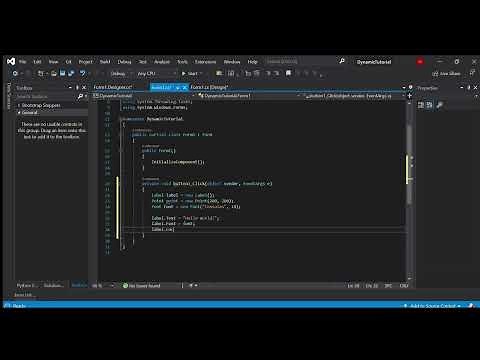Open the Window menu
The width and height of the screenshot is (480, 360).
[x=232, y=62]
